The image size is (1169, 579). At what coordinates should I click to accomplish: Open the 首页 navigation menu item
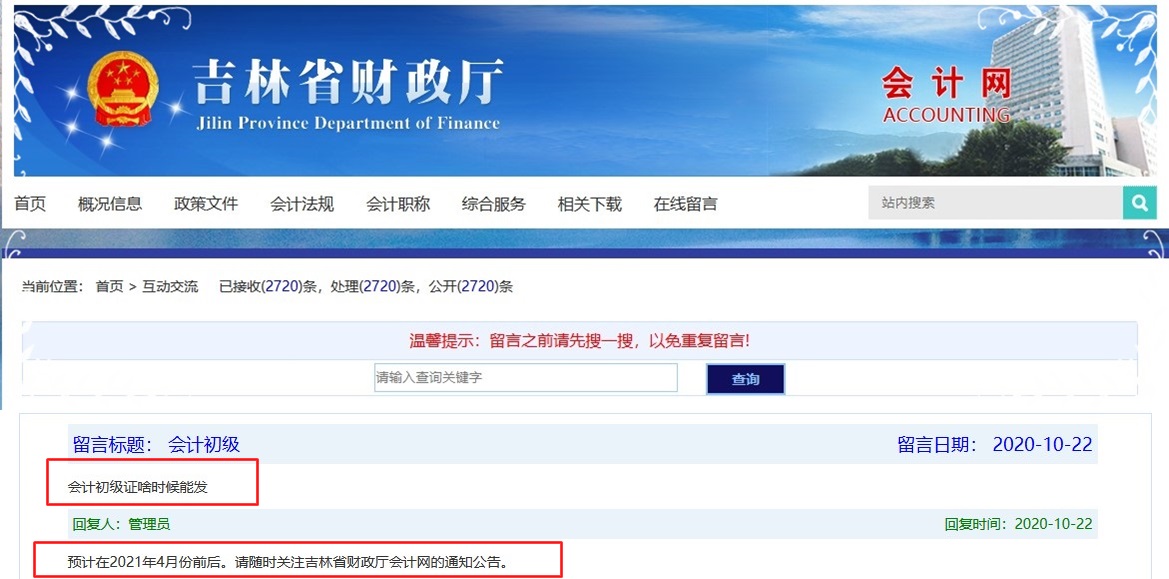point(30,204)
